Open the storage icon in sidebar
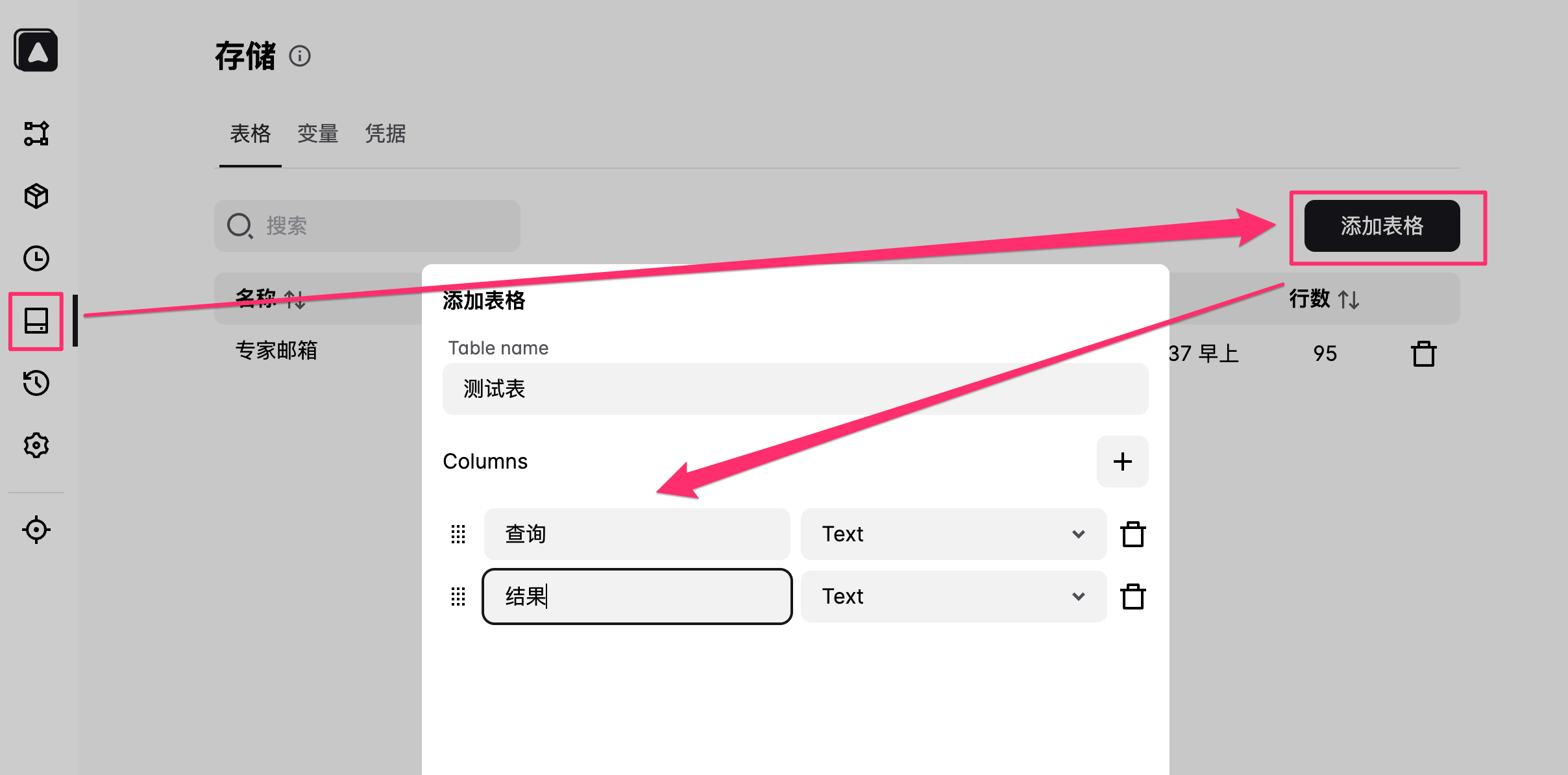The width and height of the screenshot is (1568, 775). coord(36,321)
